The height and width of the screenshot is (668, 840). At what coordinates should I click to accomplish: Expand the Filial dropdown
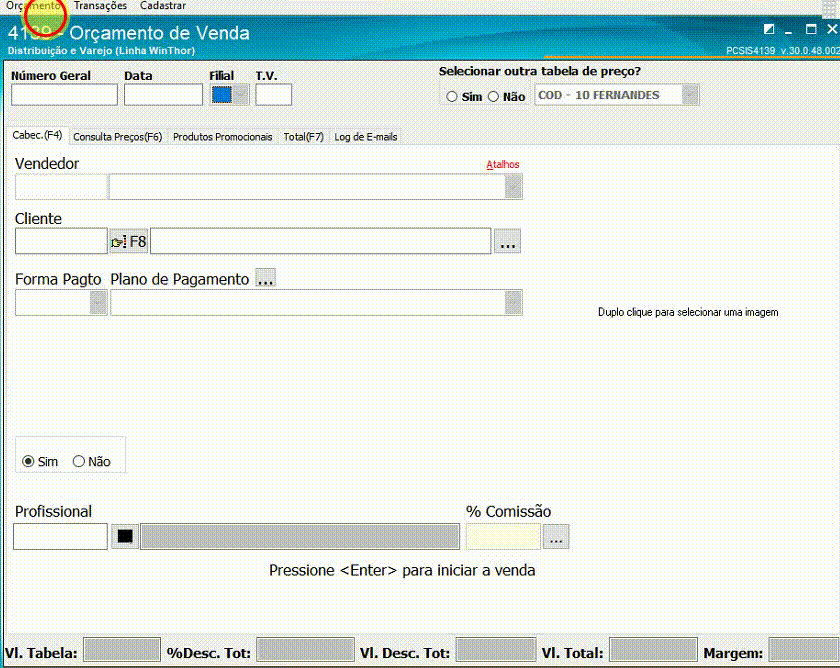click(241, 95)
